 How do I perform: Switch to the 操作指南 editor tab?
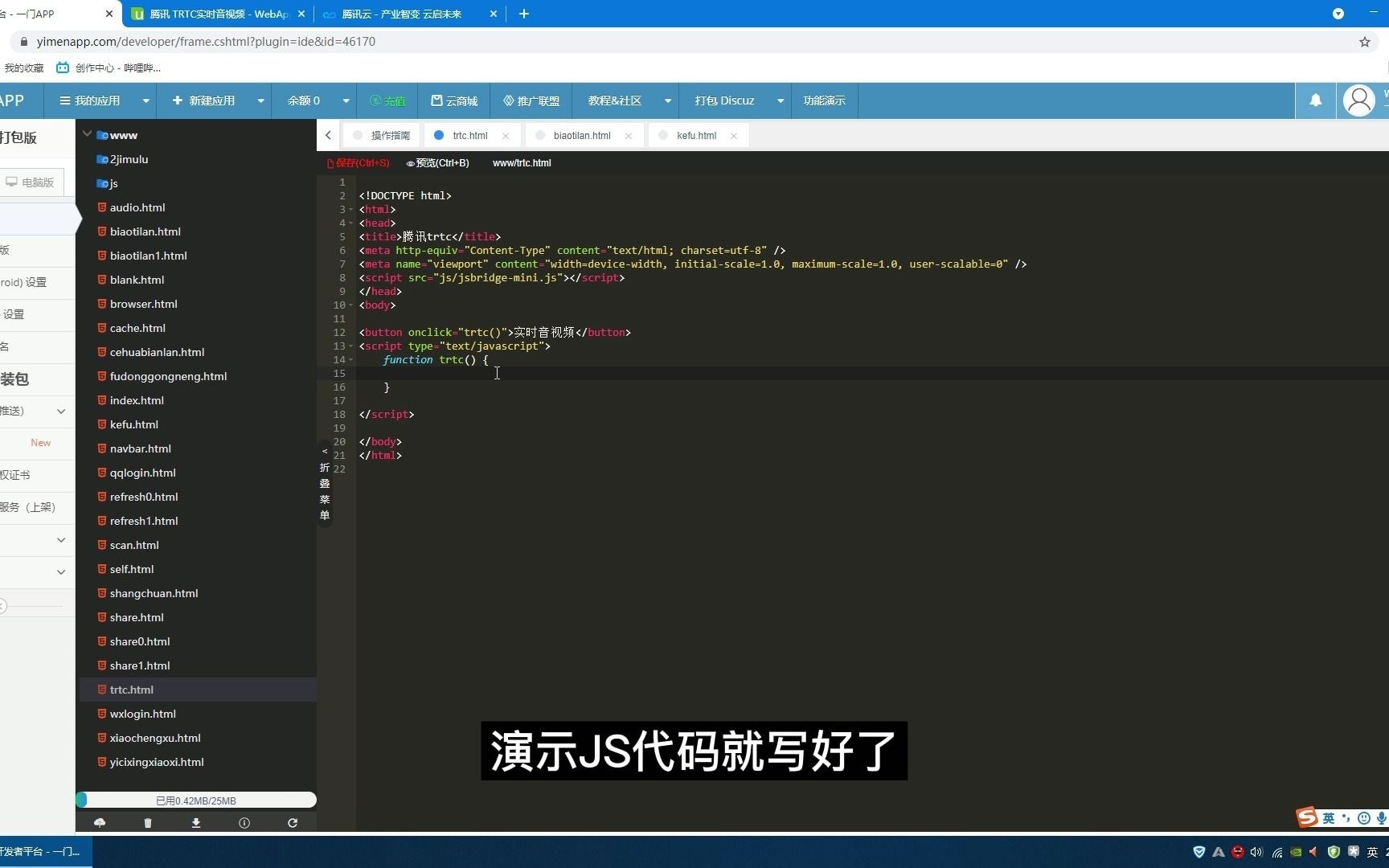(382, 135)
